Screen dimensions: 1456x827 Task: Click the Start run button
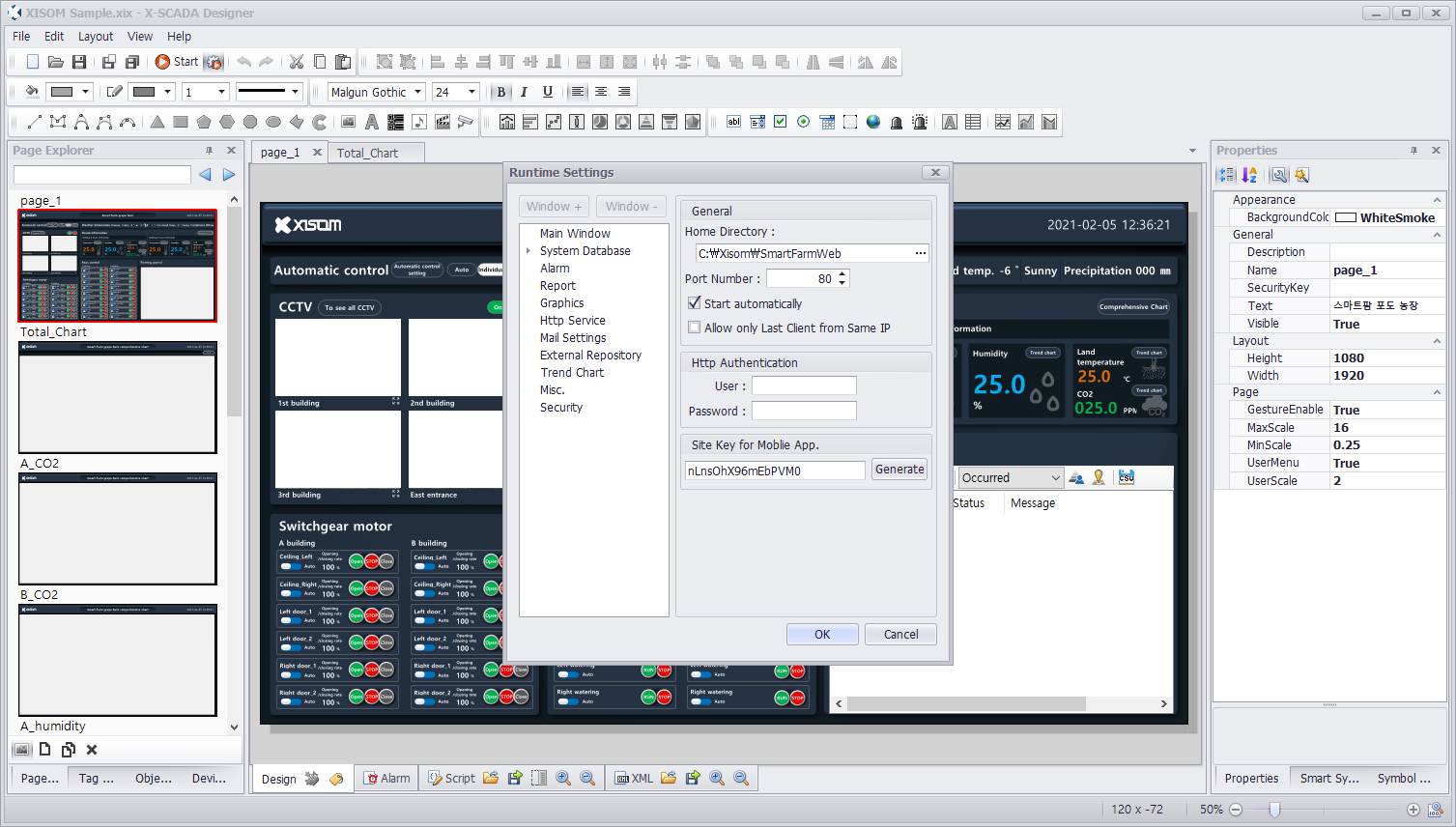coord(177,62)
